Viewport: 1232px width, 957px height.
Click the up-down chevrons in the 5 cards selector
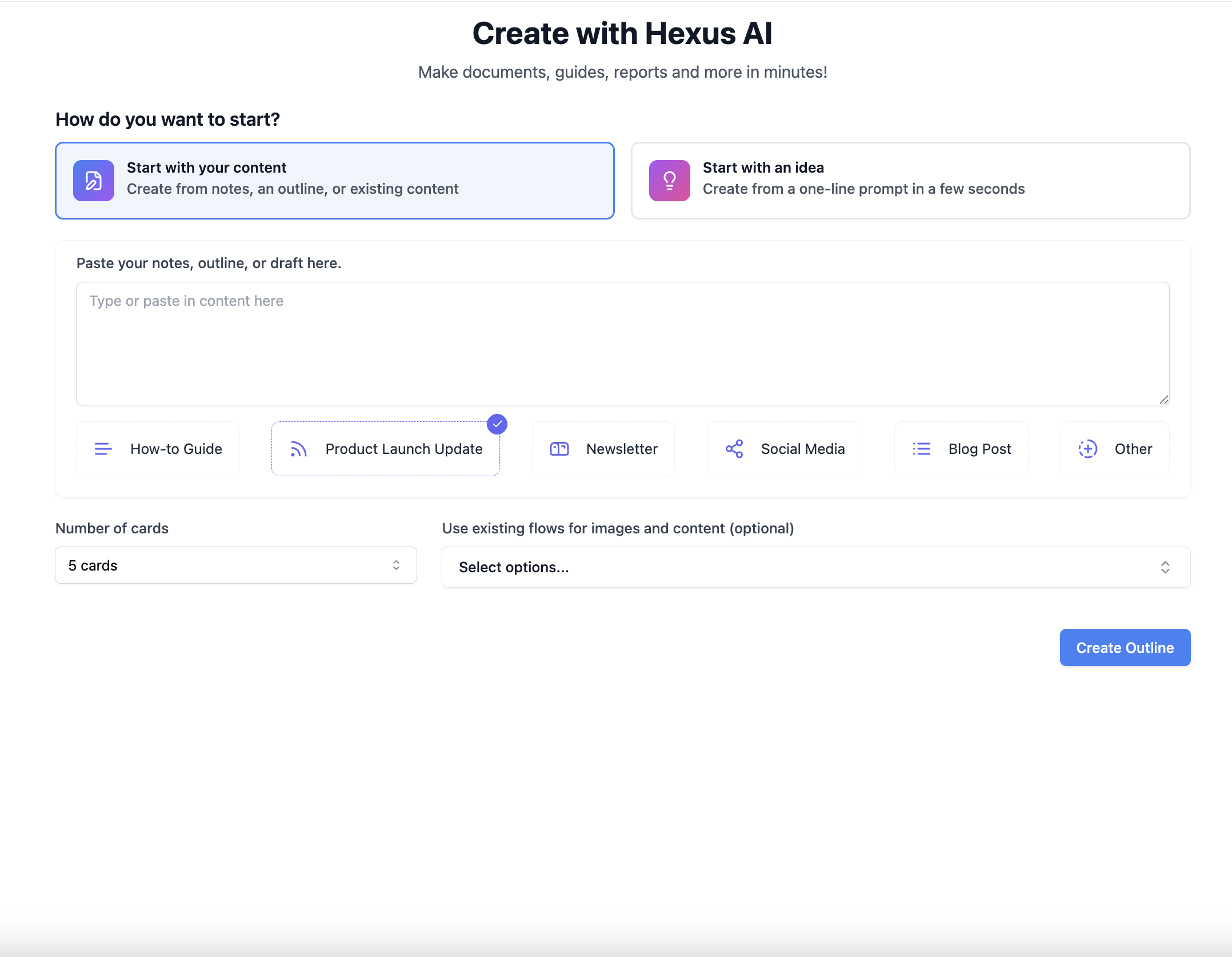pos(396,565)
